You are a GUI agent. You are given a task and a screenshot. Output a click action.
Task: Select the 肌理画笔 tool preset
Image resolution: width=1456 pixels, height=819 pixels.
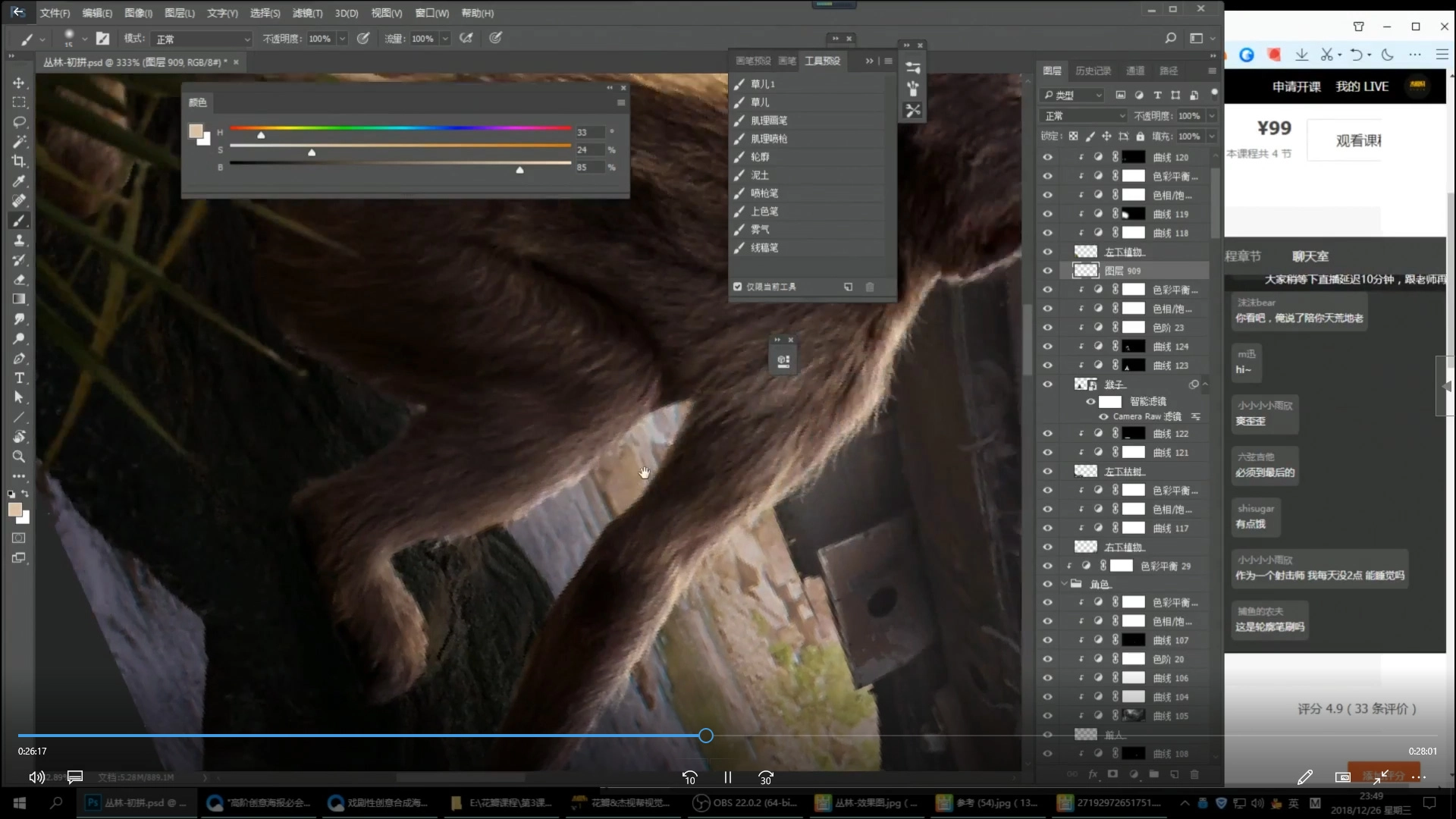point(769,121)
